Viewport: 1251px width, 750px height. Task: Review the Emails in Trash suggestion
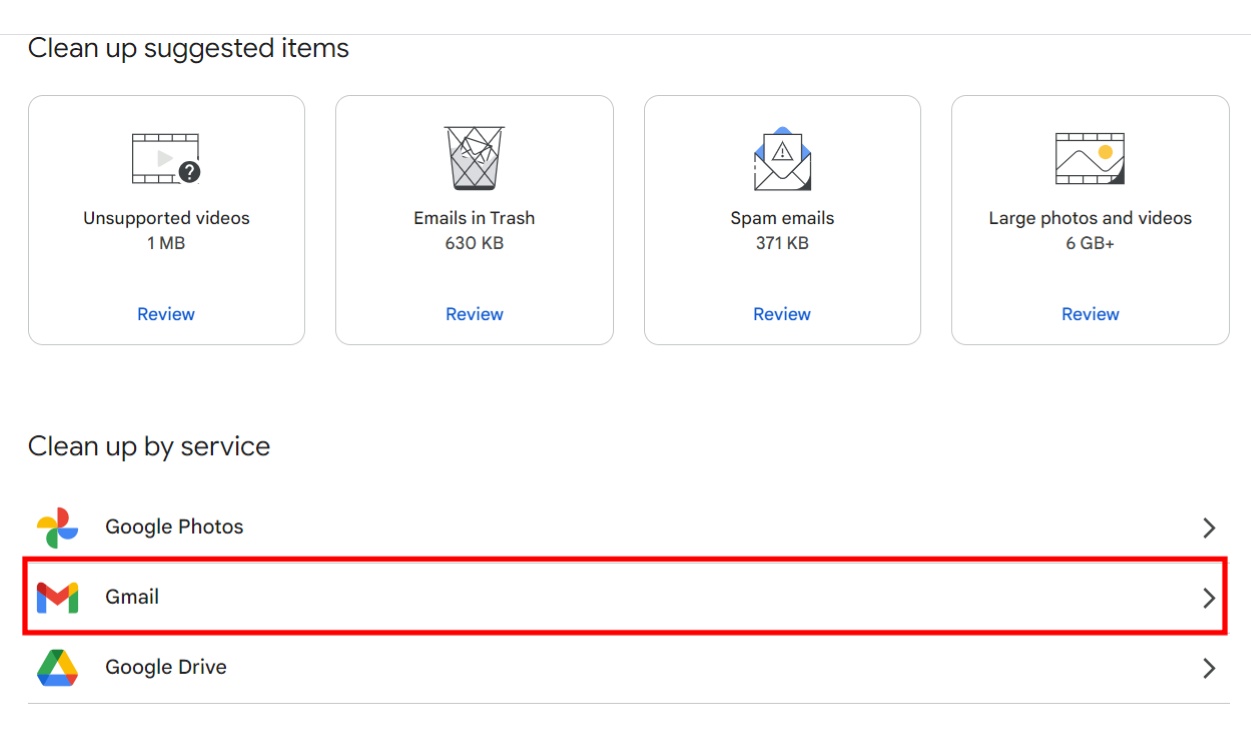(474, 313)
